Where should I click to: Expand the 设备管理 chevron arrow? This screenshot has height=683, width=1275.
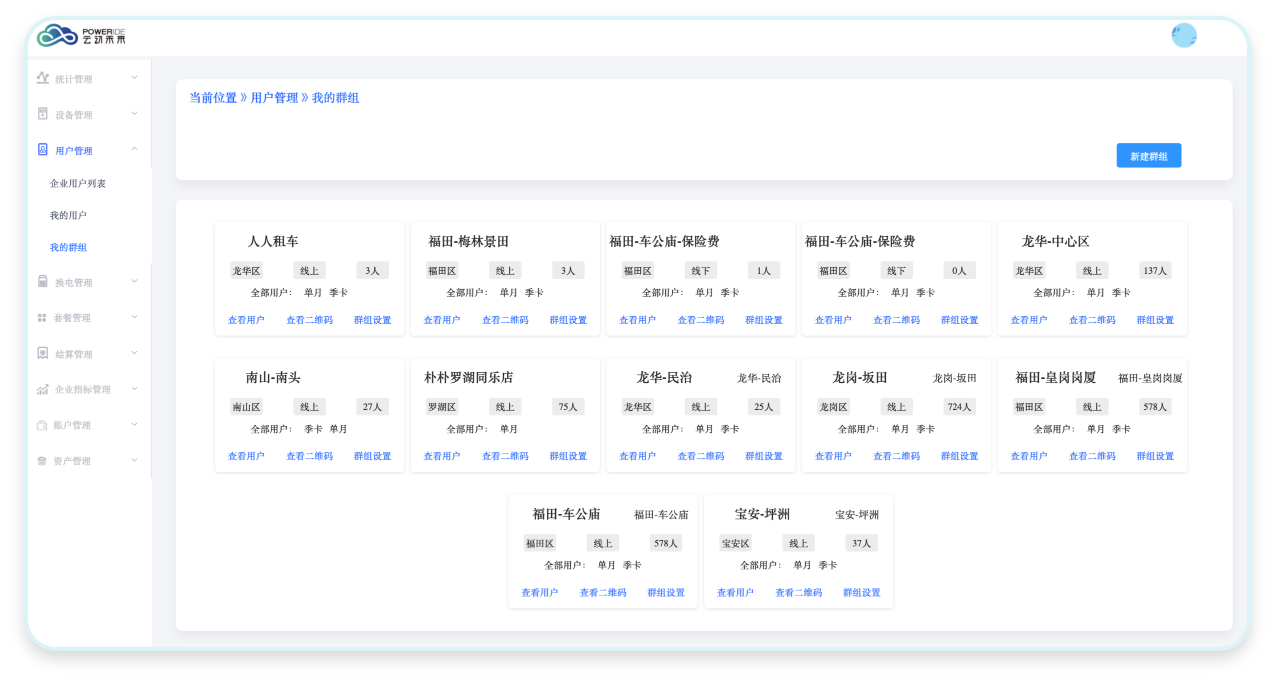coord(135,113)
